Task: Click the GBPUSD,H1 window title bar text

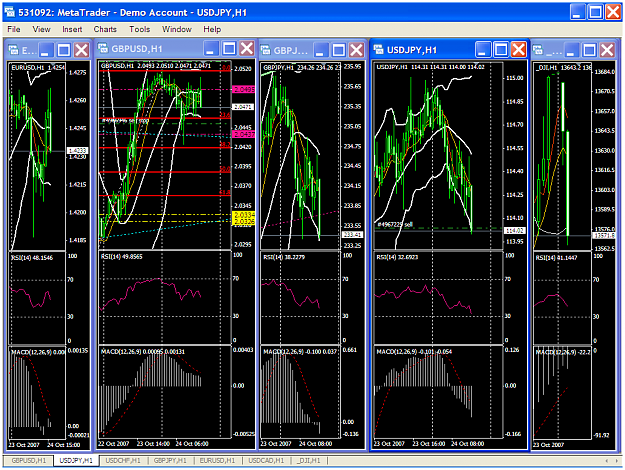Action: coord(137,49)
